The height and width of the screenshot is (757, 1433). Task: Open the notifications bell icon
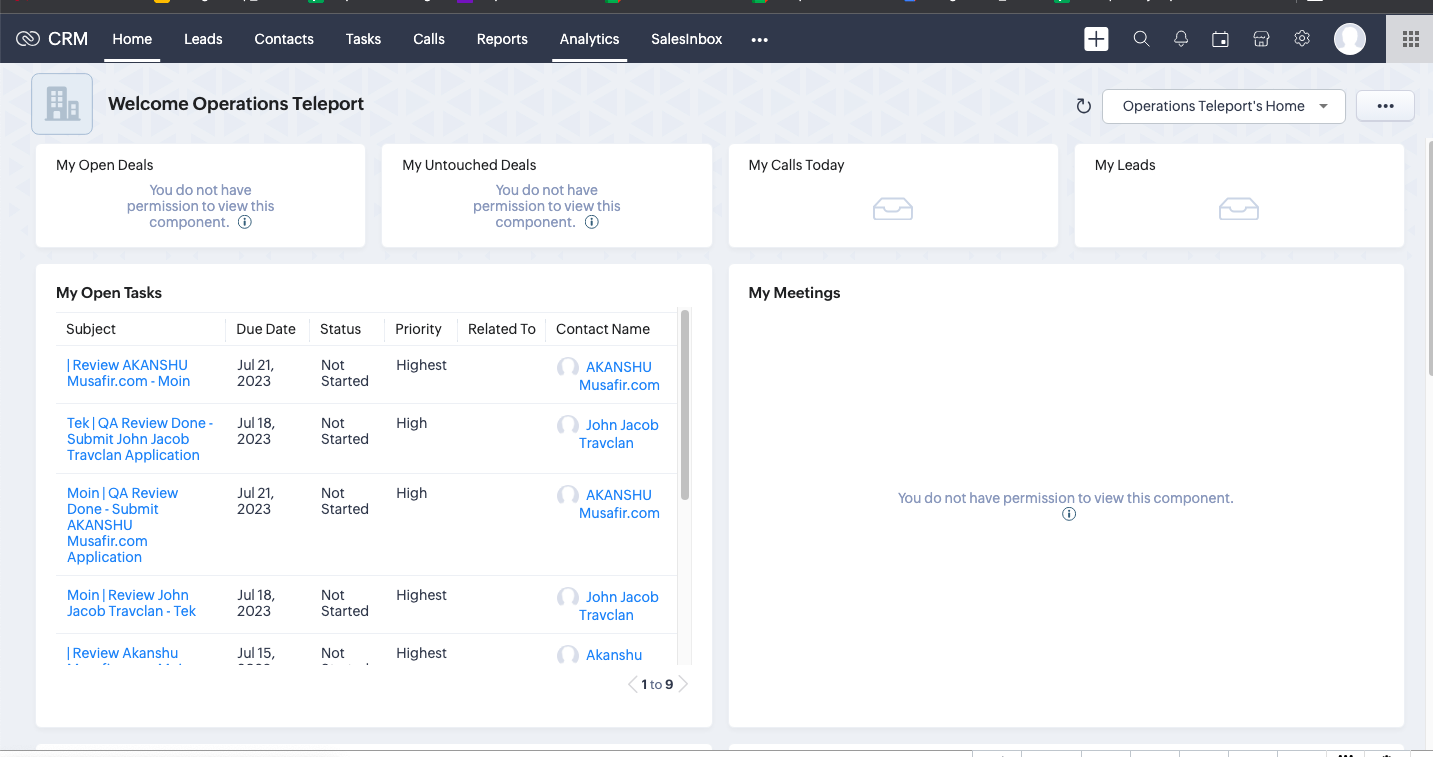click(x=1181, y=39)
